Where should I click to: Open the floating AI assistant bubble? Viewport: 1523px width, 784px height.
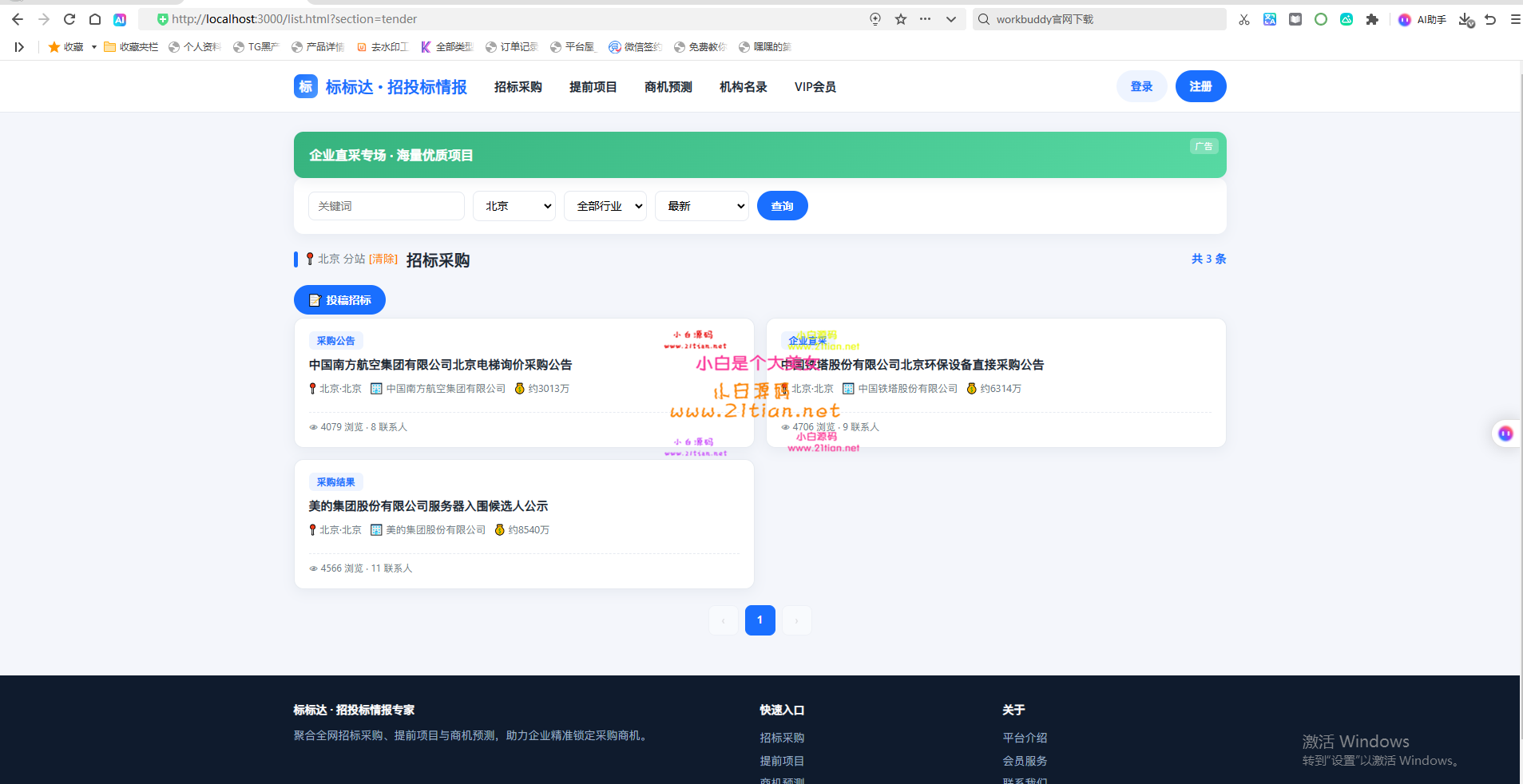tap(1505, 434)
